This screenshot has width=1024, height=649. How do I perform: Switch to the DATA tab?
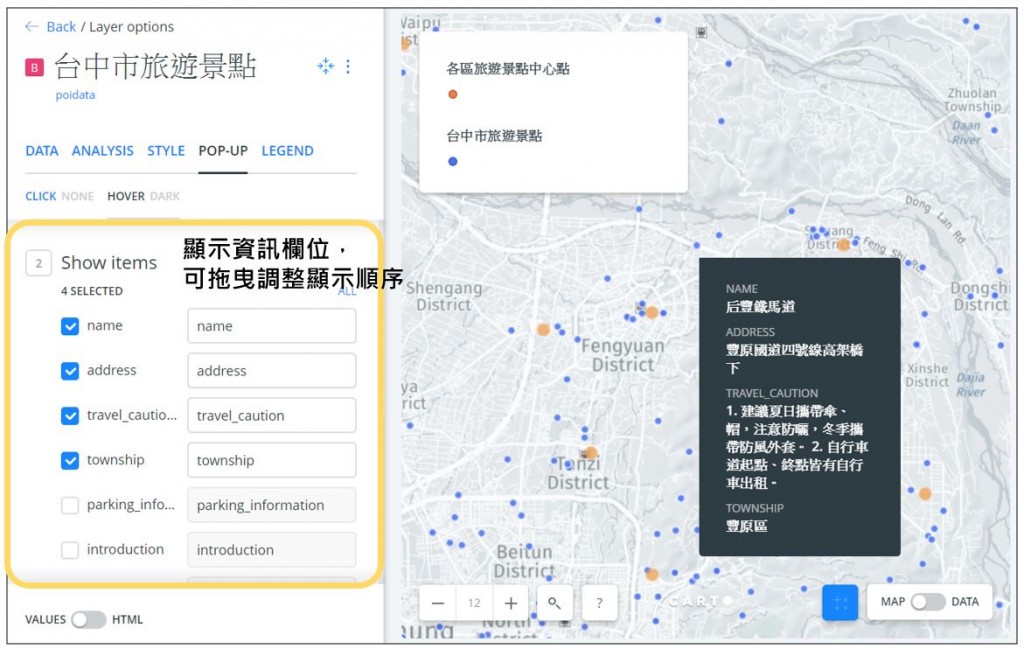(42, 151)
